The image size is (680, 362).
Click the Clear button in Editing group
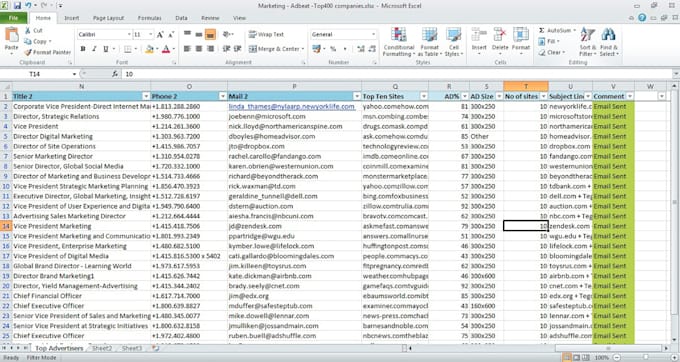552,52
